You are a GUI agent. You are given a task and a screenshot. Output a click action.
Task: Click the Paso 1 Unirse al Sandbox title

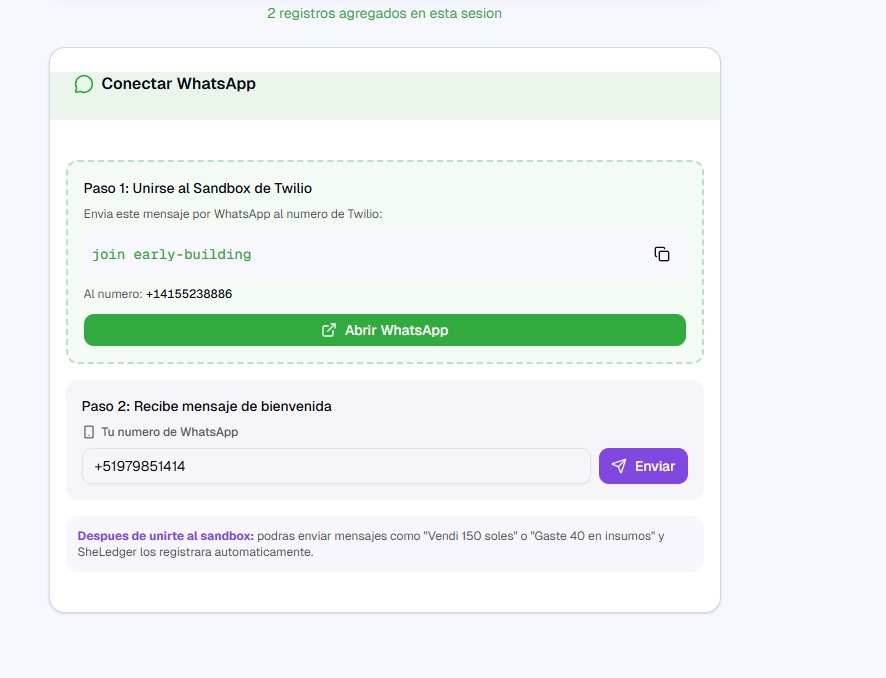pos(198,188)
